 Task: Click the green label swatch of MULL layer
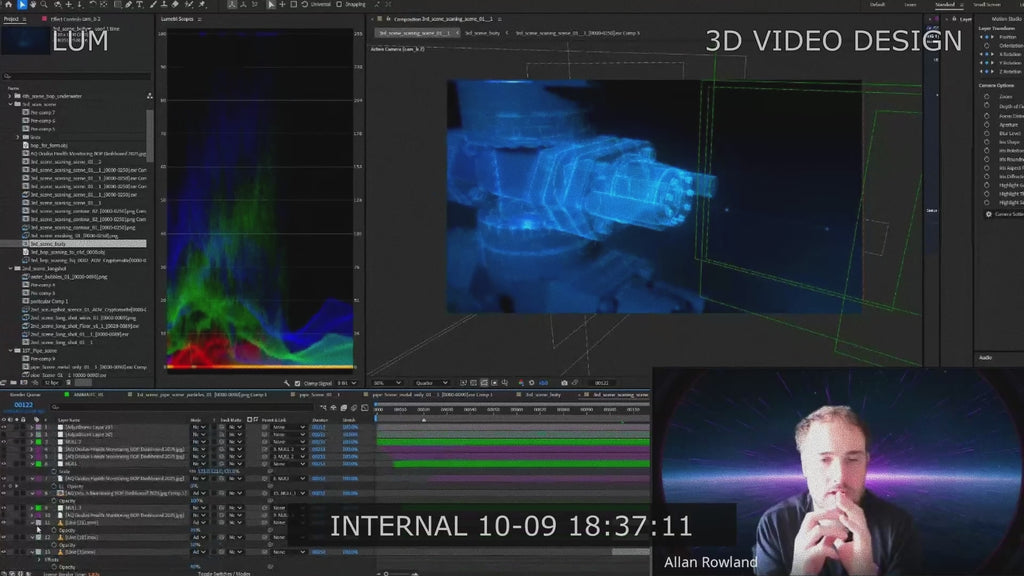pos(38,463)
